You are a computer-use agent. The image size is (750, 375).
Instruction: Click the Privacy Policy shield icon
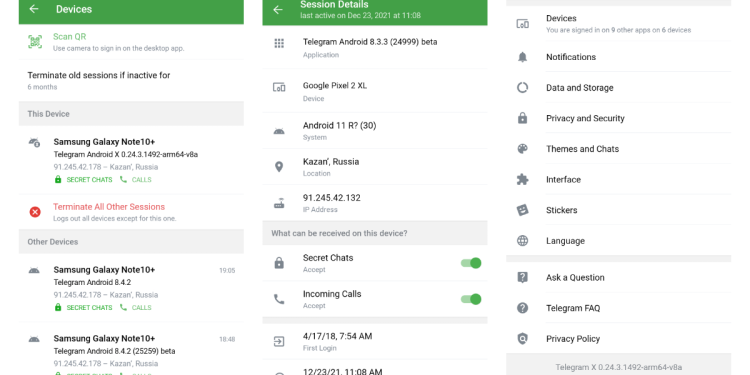click(522, 339)
